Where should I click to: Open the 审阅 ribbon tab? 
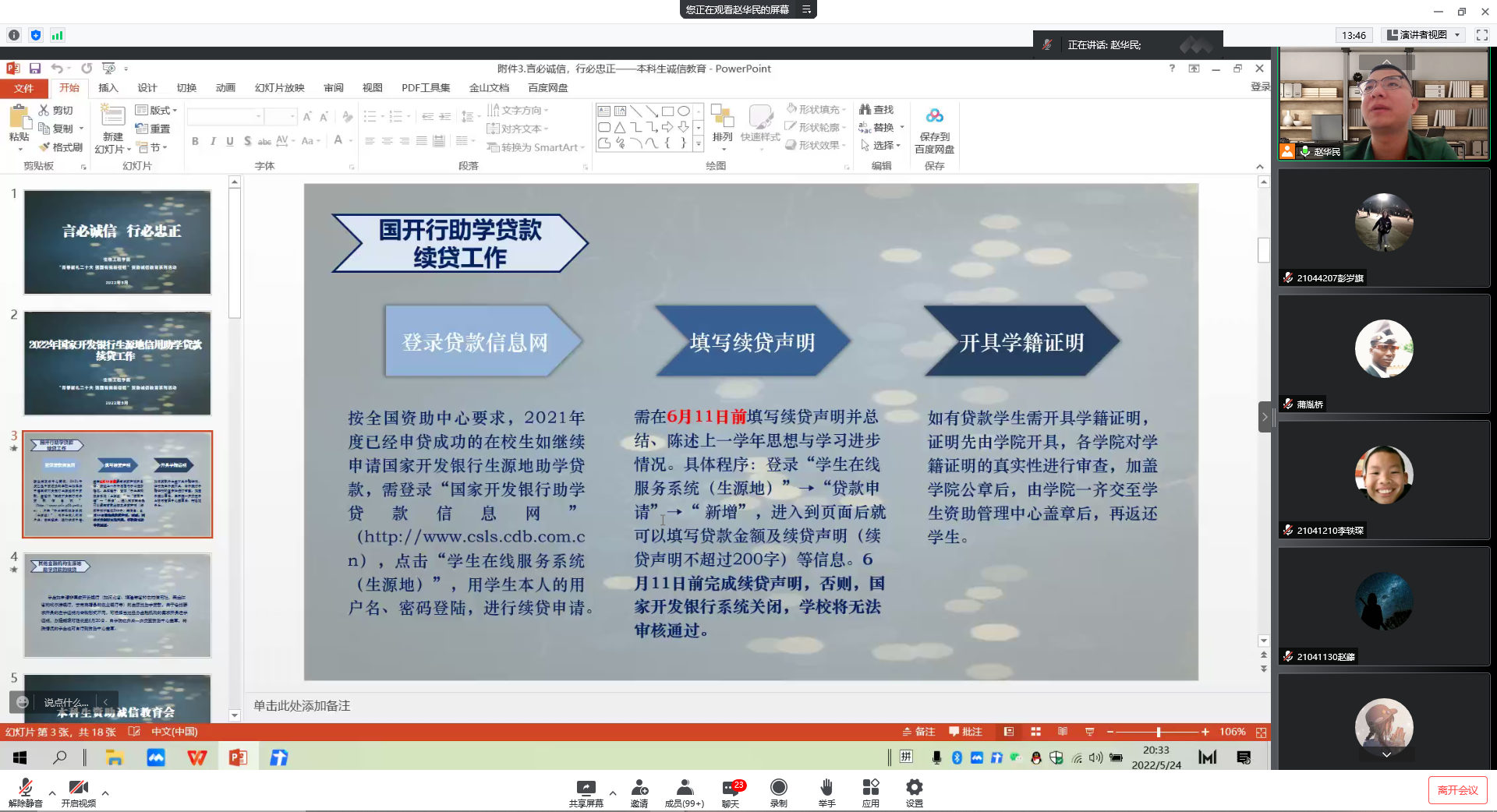pos(334,88)
